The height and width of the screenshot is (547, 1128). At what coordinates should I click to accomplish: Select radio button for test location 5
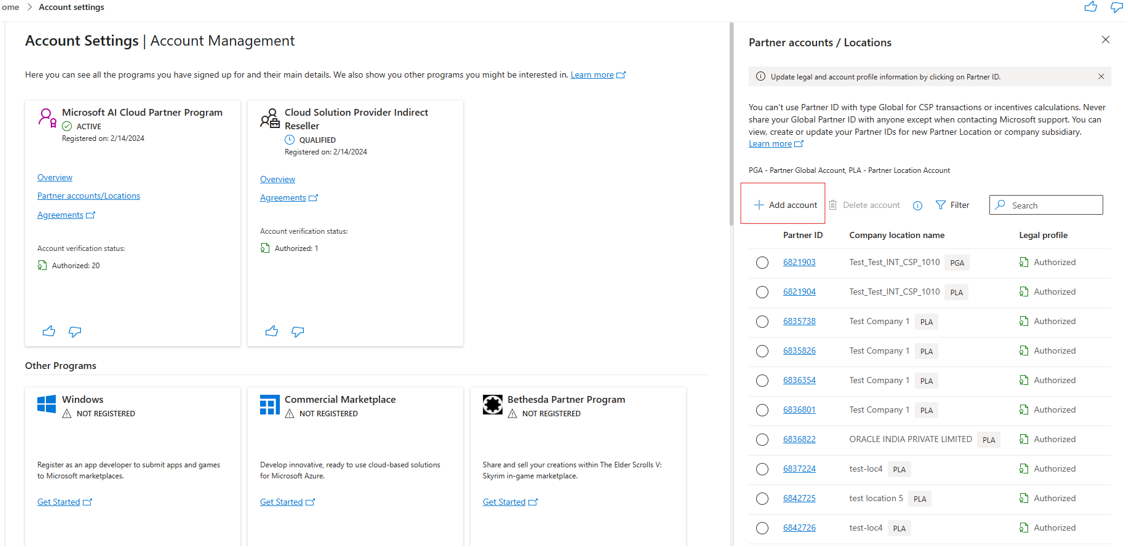tap(762, 499)
